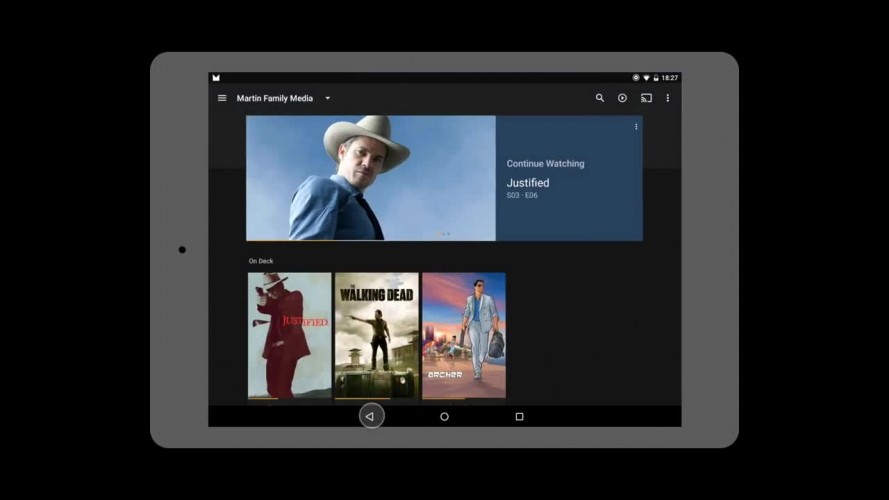889x500 pixels.
Task: Open the app bar overflow menu
Action: click(667, 98)
